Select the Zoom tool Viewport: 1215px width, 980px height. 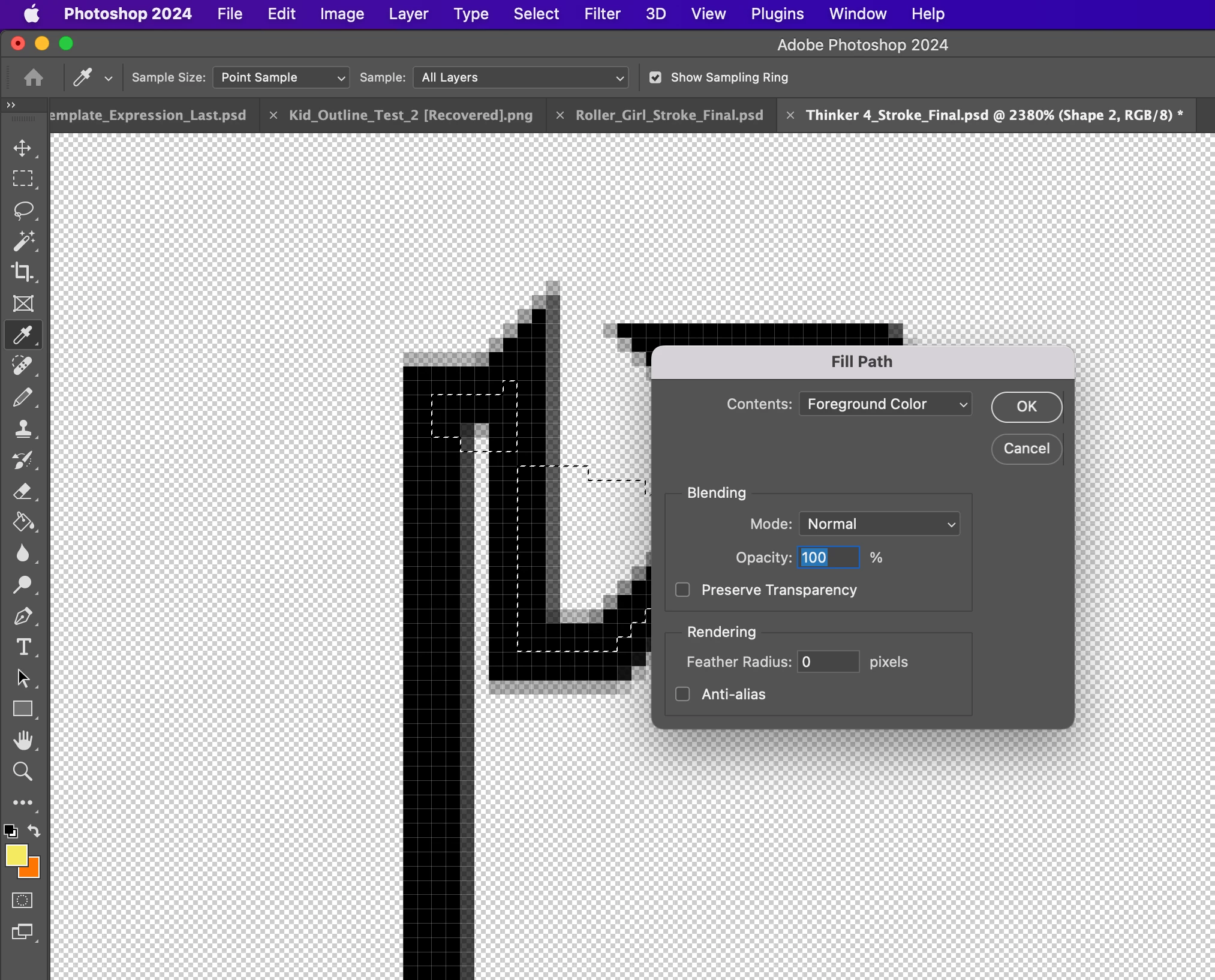(x=23, y=771)
